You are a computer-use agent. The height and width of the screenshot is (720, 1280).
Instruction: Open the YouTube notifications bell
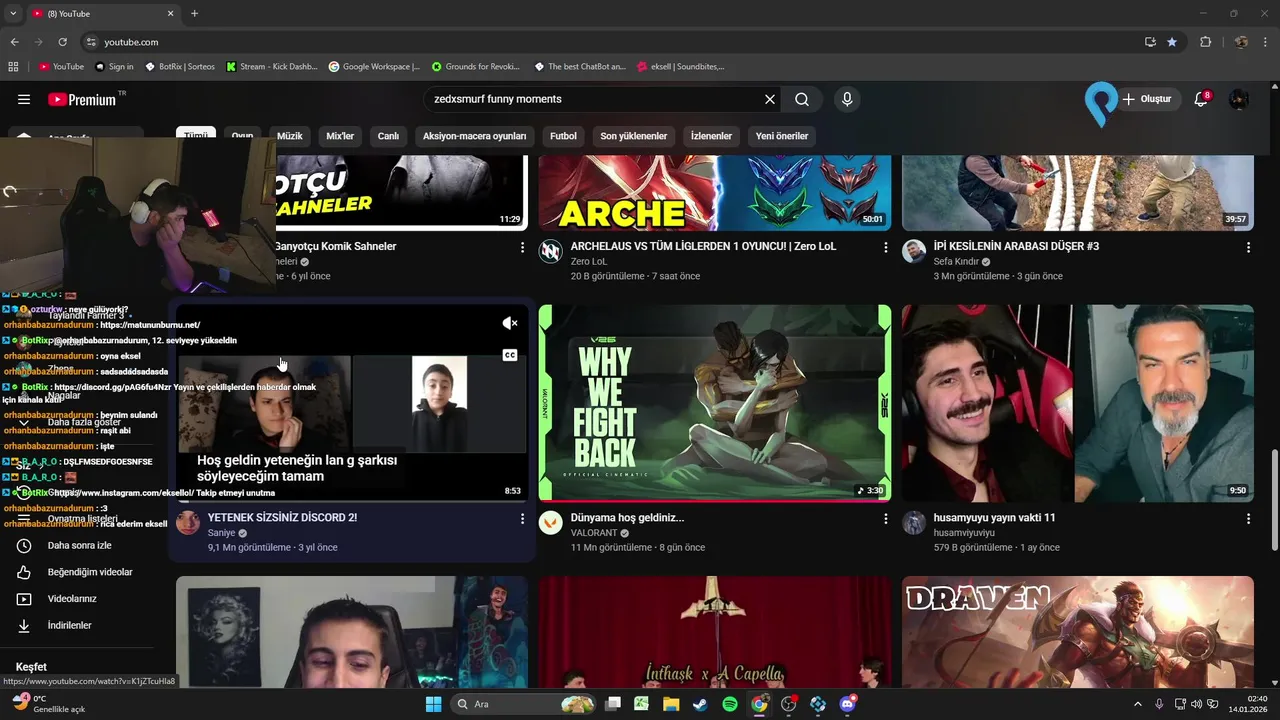pos(1202,99)
